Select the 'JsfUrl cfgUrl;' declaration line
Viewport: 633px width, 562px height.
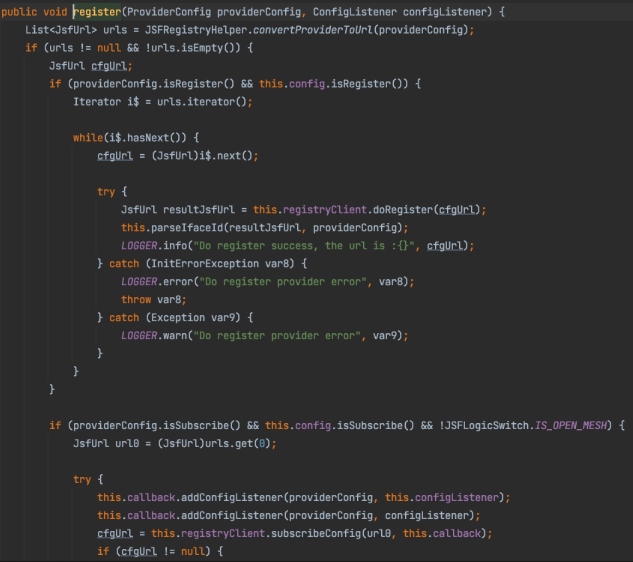point(91,66)
